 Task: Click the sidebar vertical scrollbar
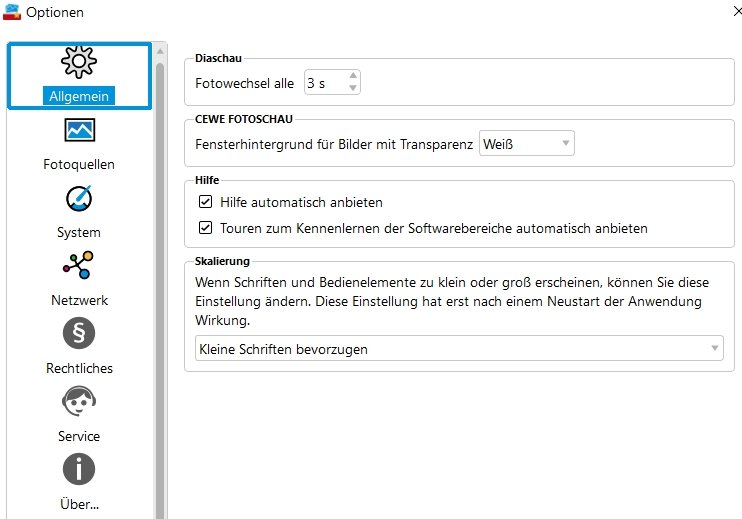click(x=160, y=290)
